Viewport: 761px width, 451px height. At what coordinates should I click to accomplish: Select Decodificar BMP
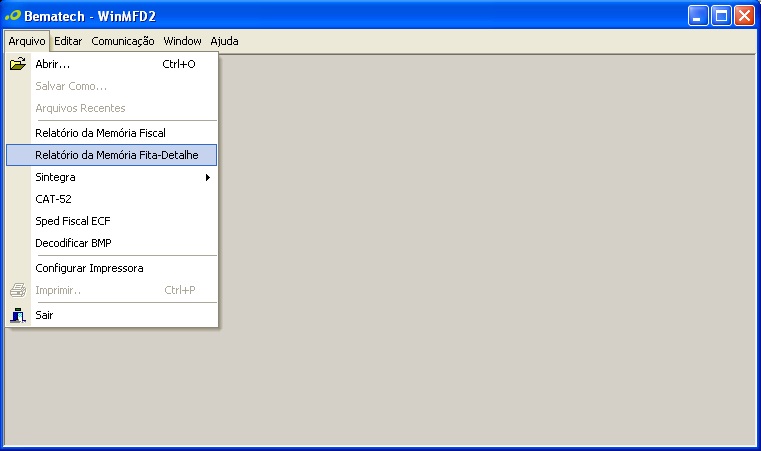click(73, 243)
